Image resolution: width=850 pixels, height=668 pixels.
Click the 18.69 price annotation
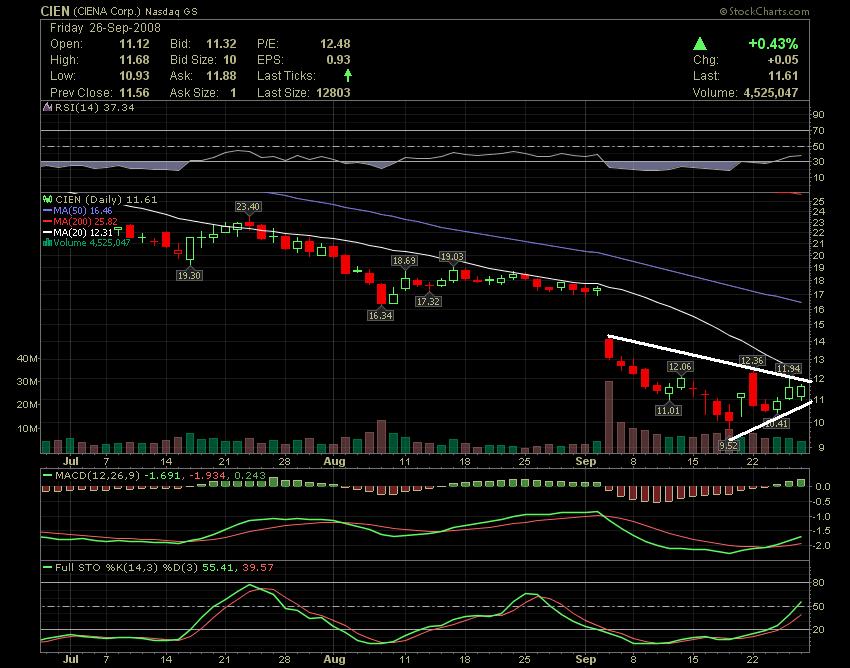pos(404,261)
